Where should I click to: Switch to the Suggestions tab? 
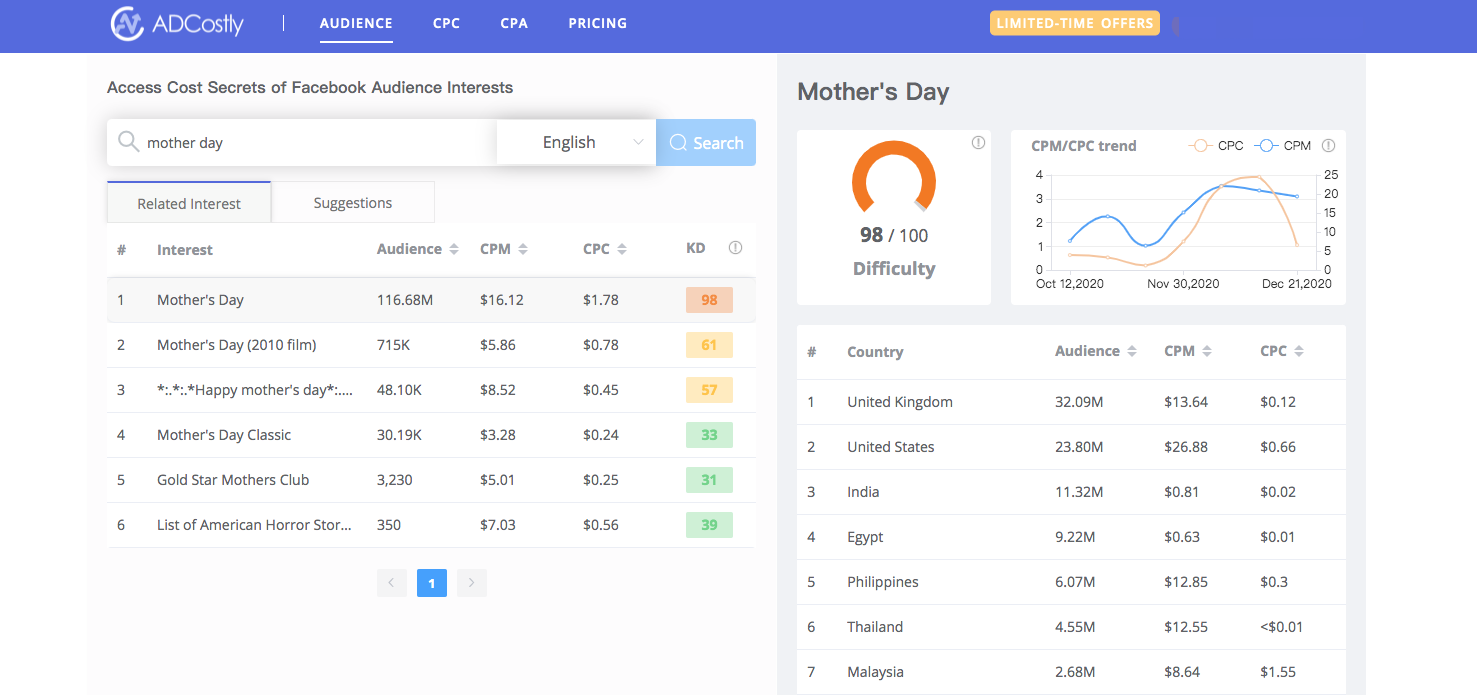[353, 202]
